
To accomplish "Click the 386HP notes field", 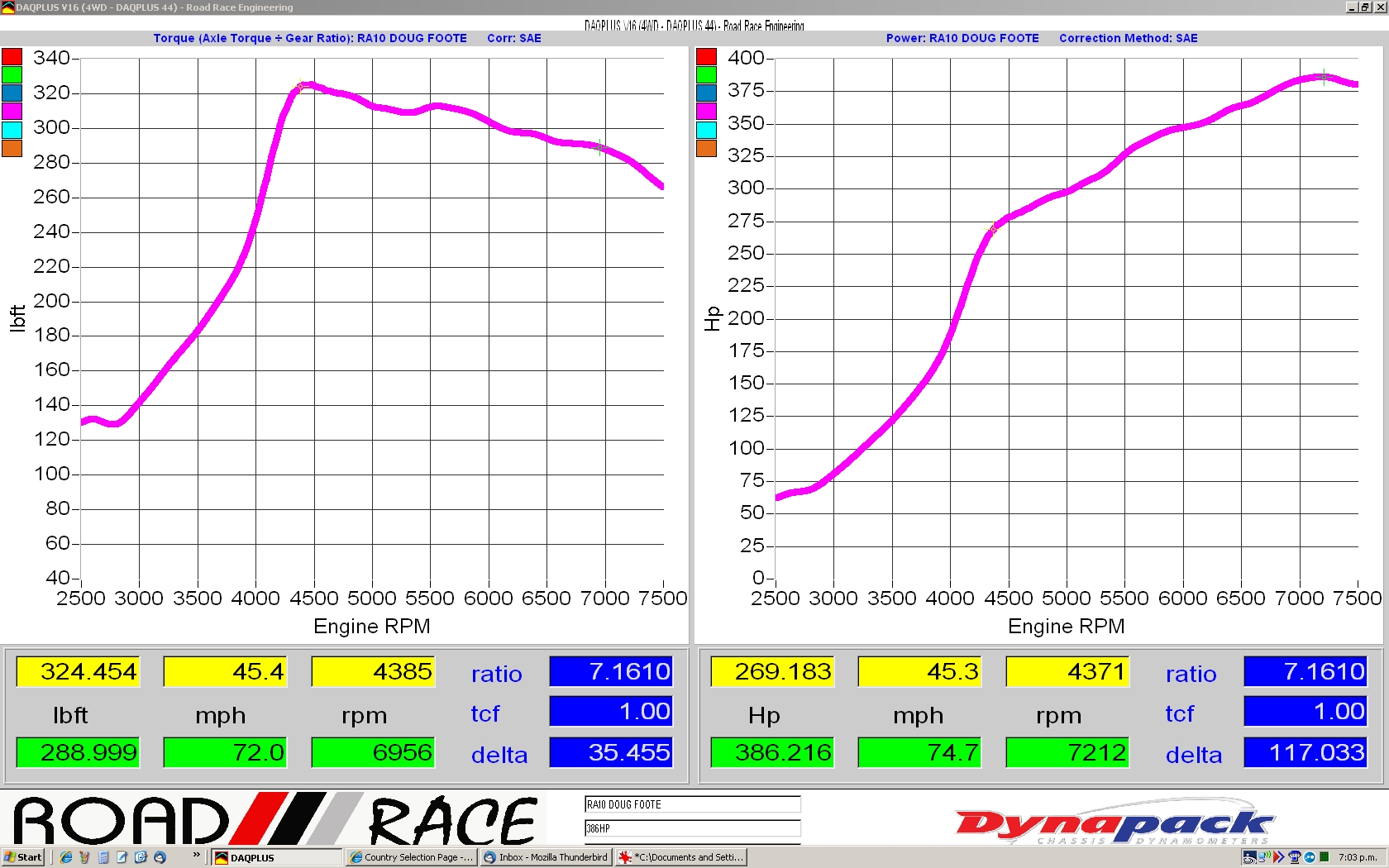I will tap(692, 828).
